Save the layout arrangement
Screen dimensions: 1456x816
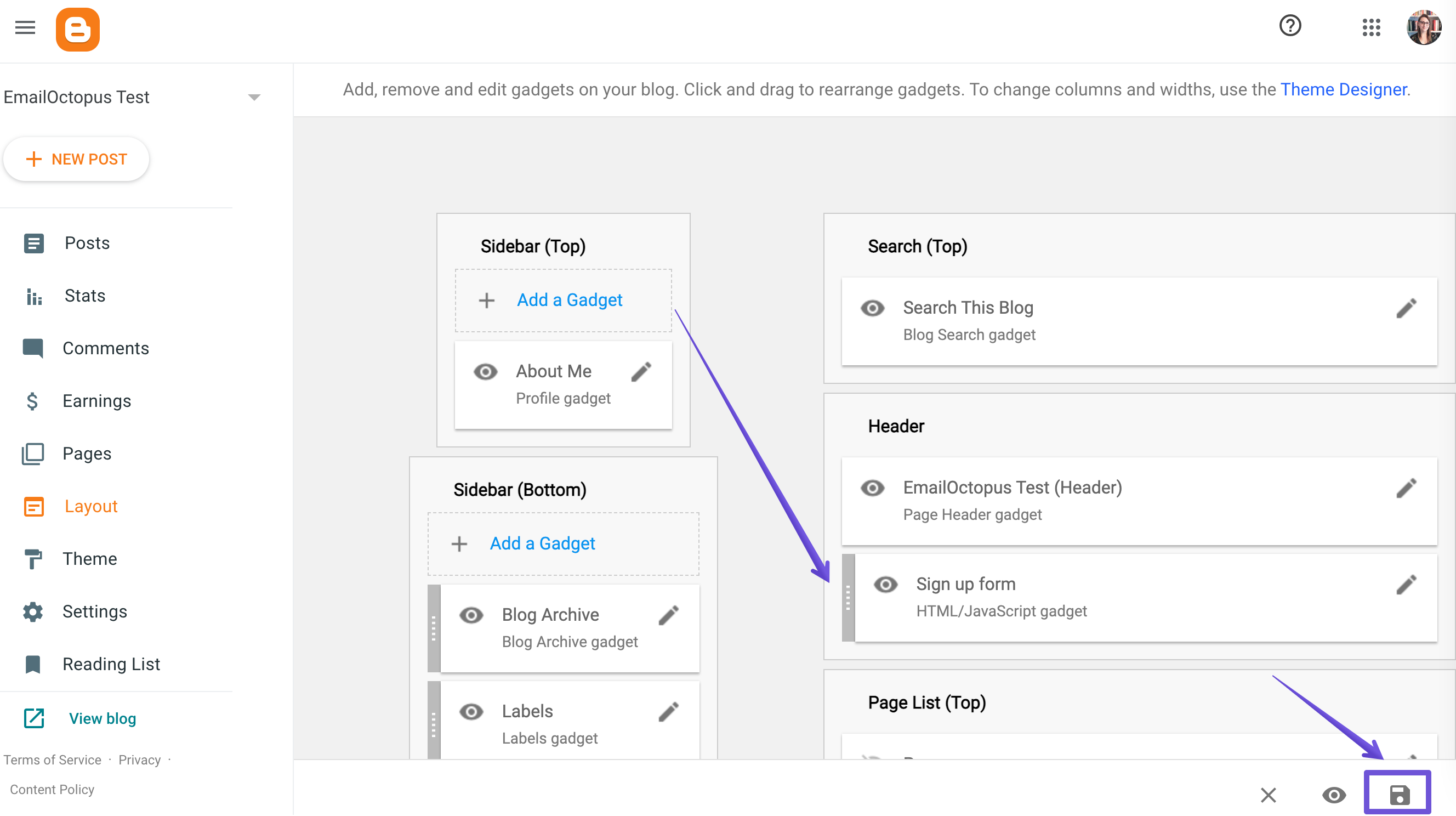coord(1399,794)
